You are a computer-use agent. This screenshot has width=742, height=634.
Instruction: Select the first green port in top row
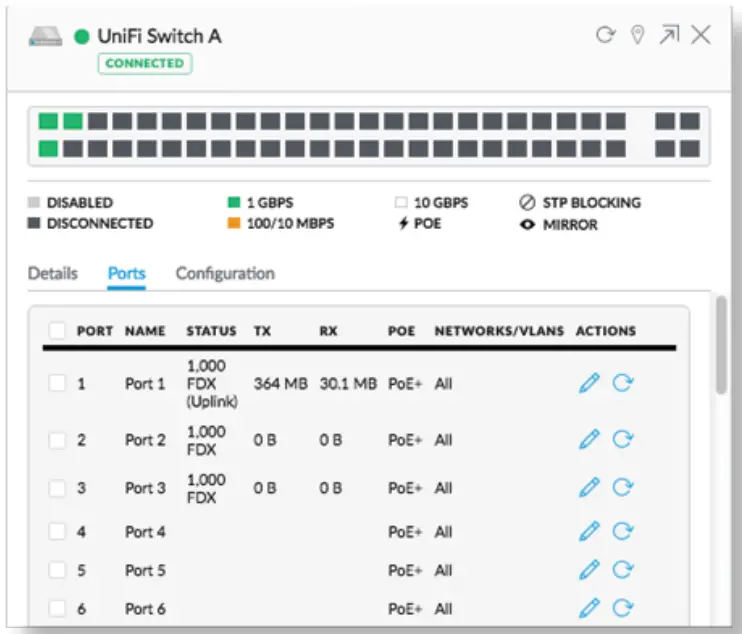click(x=48, y=121)
